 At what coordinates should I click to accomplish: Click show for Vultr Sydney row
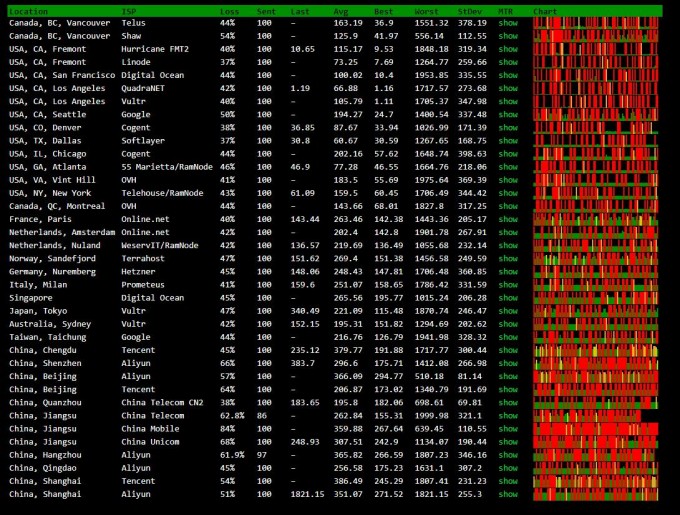point(508,324)
